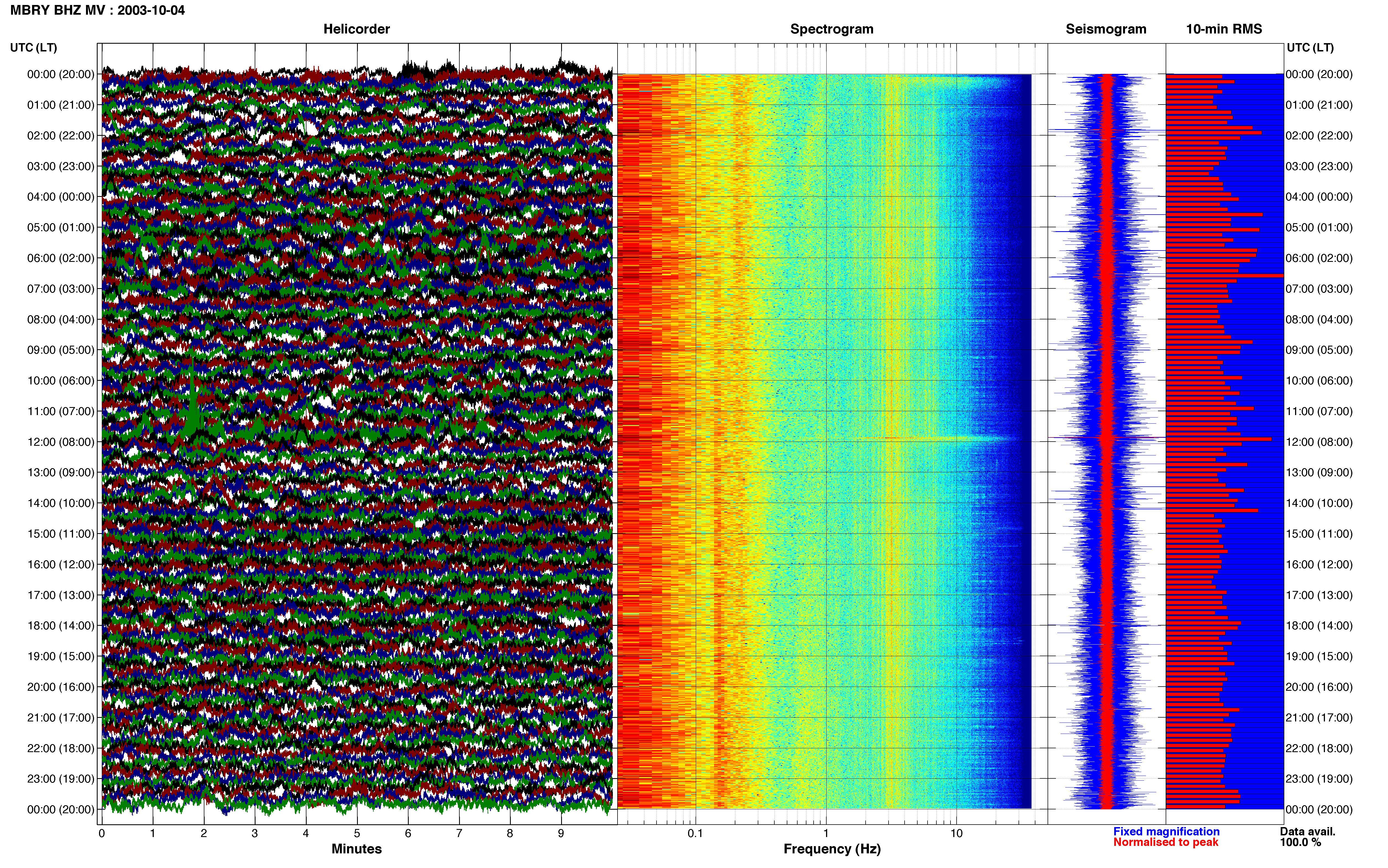Click left time label 01:00 (21:00)

pyautogui.click(x=61, y=105)
